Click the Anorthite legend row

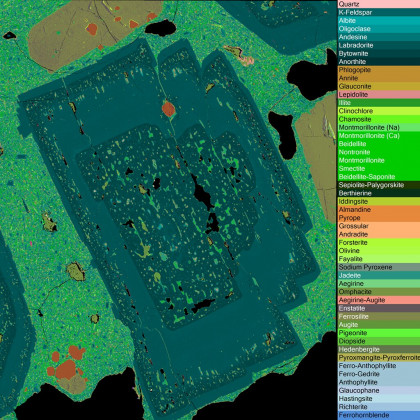tap(379, 62)
